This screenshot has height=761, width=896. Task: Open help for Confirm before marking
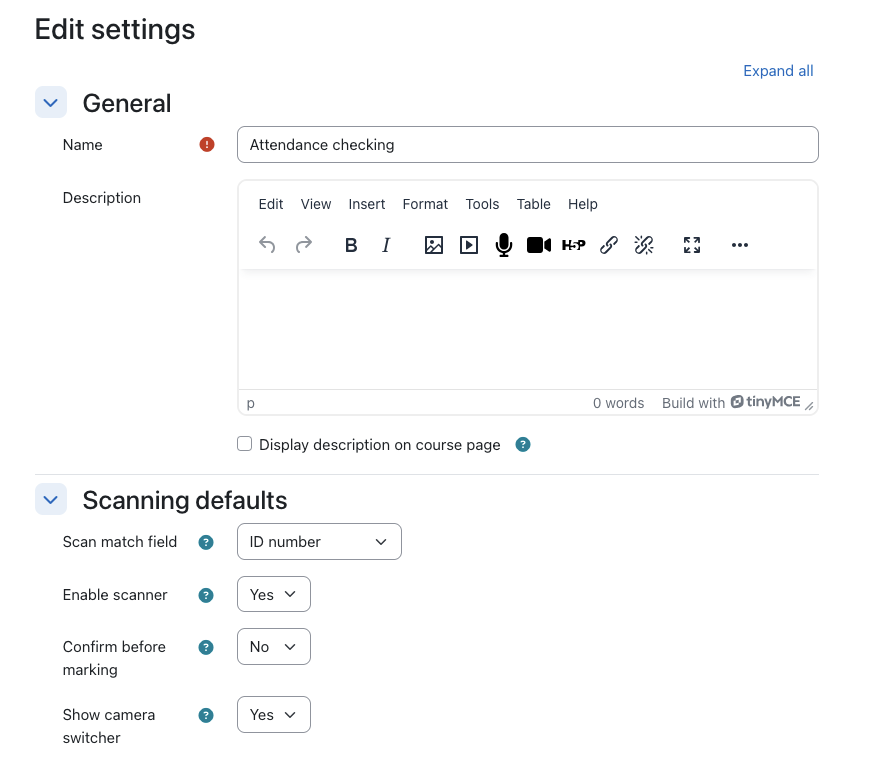[x=206, y=647]
